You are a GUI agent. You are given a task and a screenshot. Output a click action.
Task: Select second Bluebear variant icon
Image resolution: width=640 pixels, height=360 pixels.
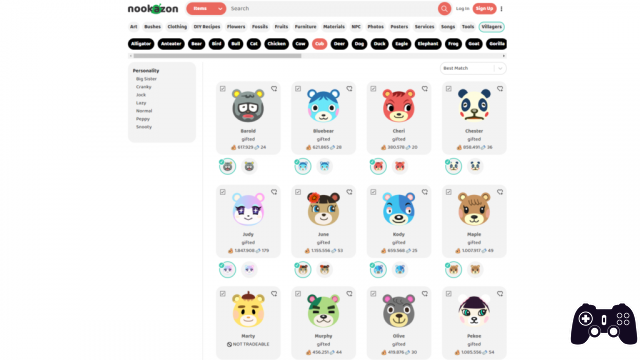324,166
